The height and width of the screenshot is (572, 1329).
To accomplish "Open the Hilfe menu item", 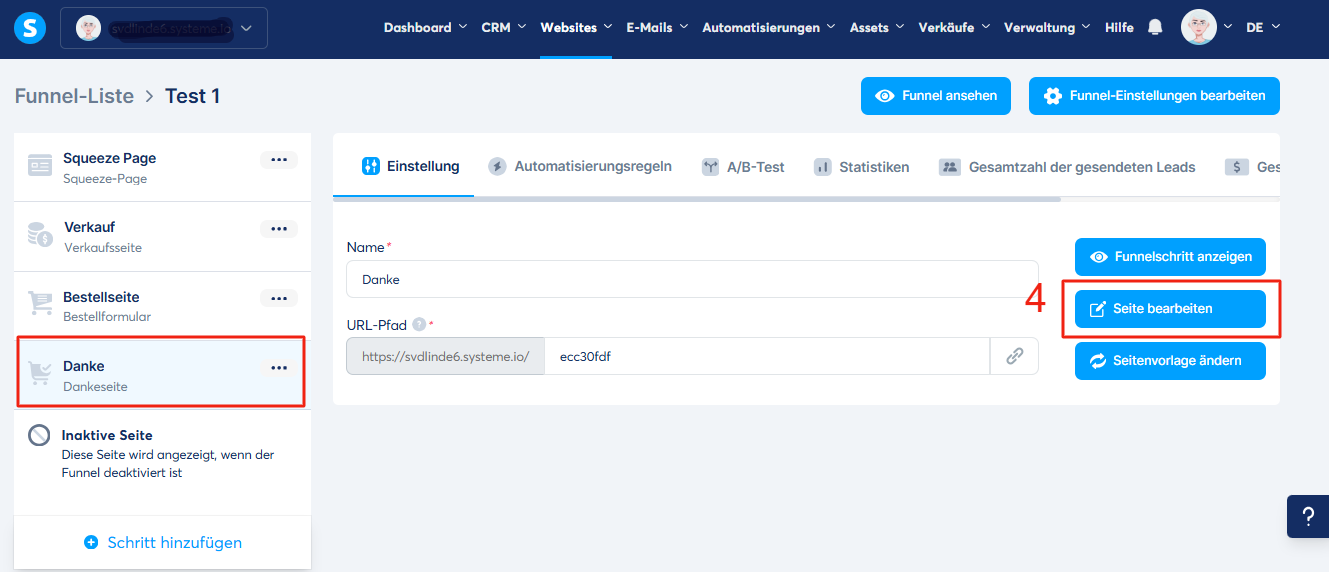I will pos(1119,27).
